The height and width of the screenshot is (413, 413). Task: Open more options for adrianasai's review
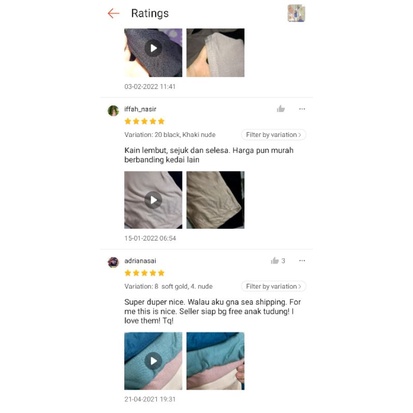point(302,261)
